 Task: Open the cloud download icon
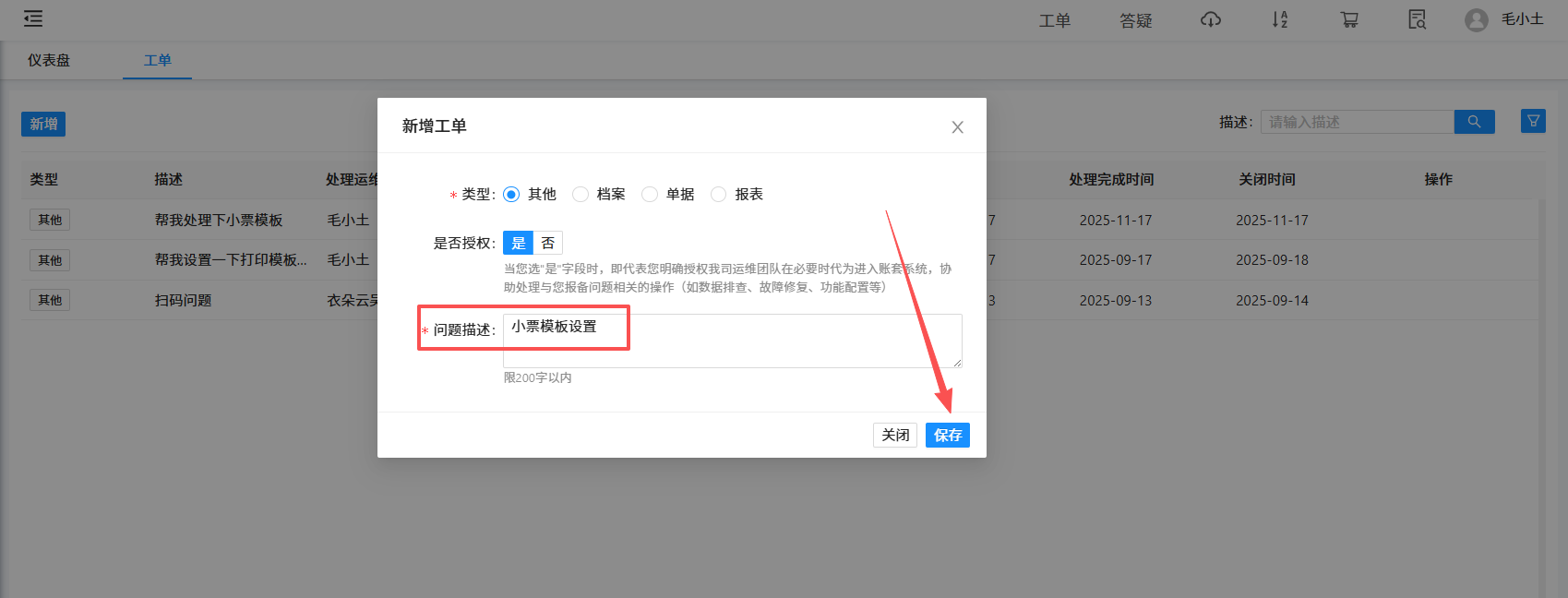click(1210, 19)
